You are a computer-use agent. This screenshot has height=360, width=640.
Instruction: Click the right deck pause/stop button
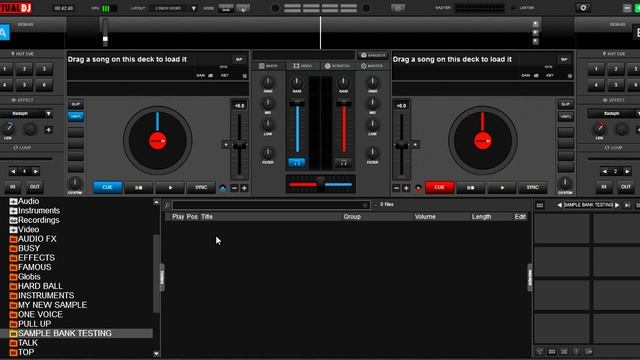470,187
